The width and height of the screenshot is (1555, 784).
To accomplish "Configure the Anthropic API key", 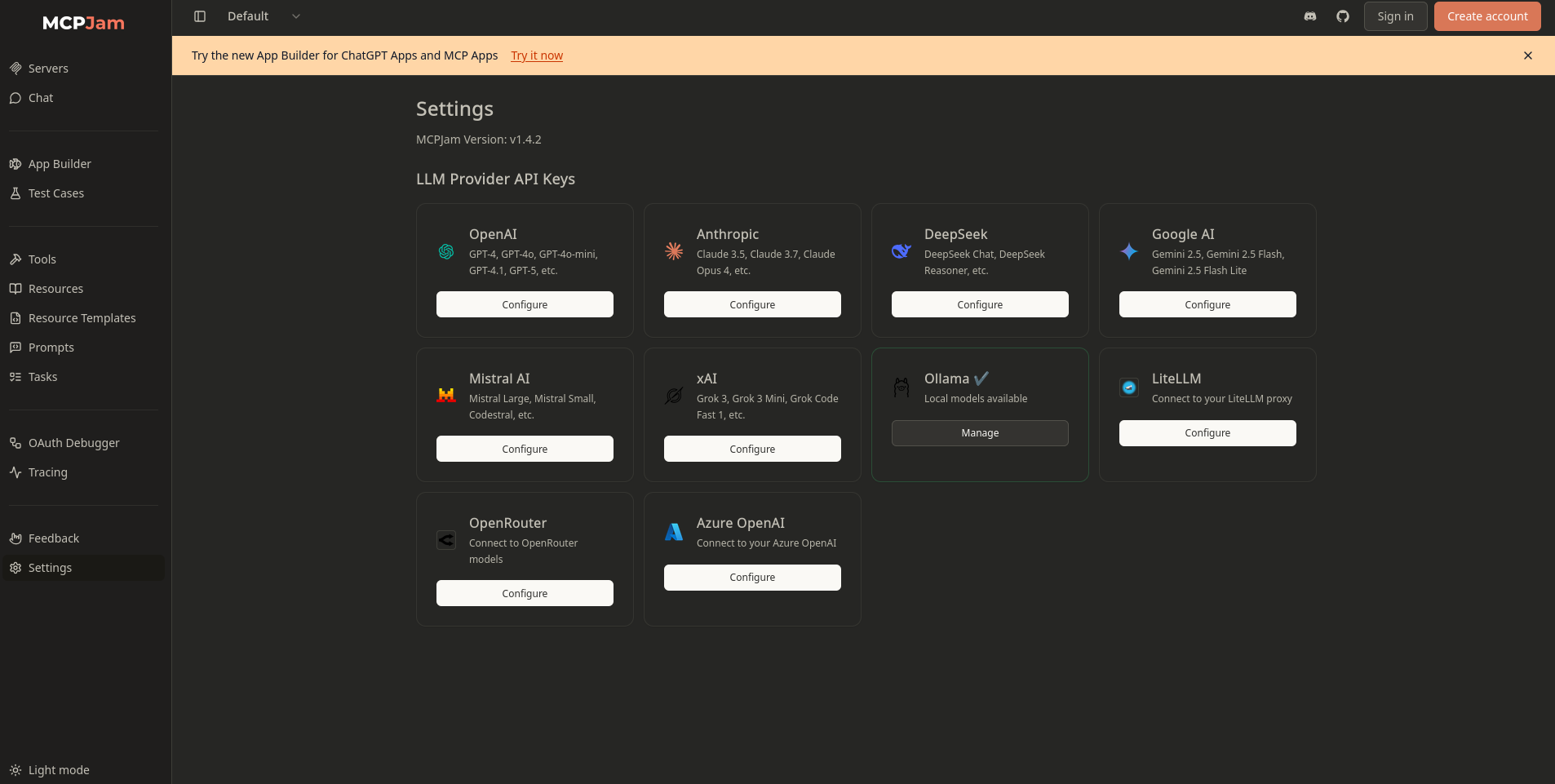I will [x=752, y=304].
